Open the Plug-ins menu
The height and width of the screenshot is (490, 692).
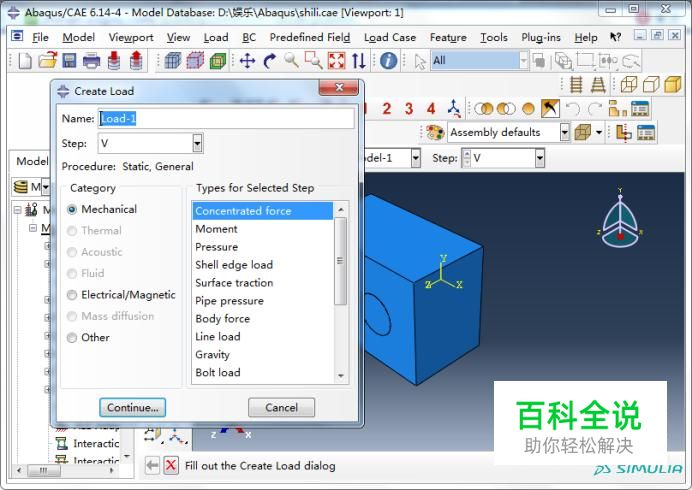[x=541, y=38]
